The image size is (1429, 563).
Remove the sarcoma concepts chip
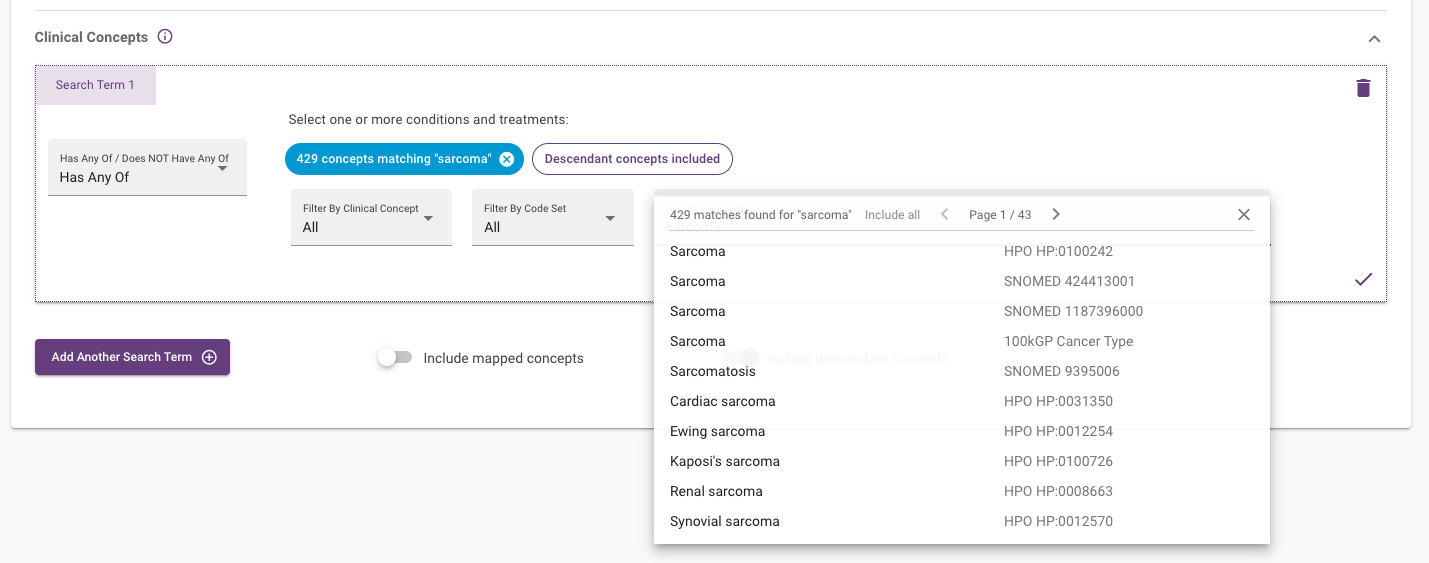(507, 159)
